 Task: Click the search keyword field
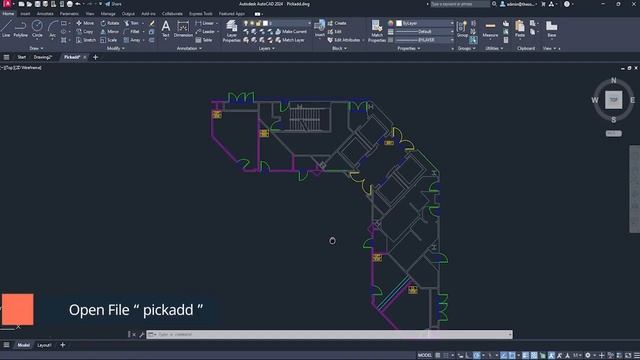[460, 4]
